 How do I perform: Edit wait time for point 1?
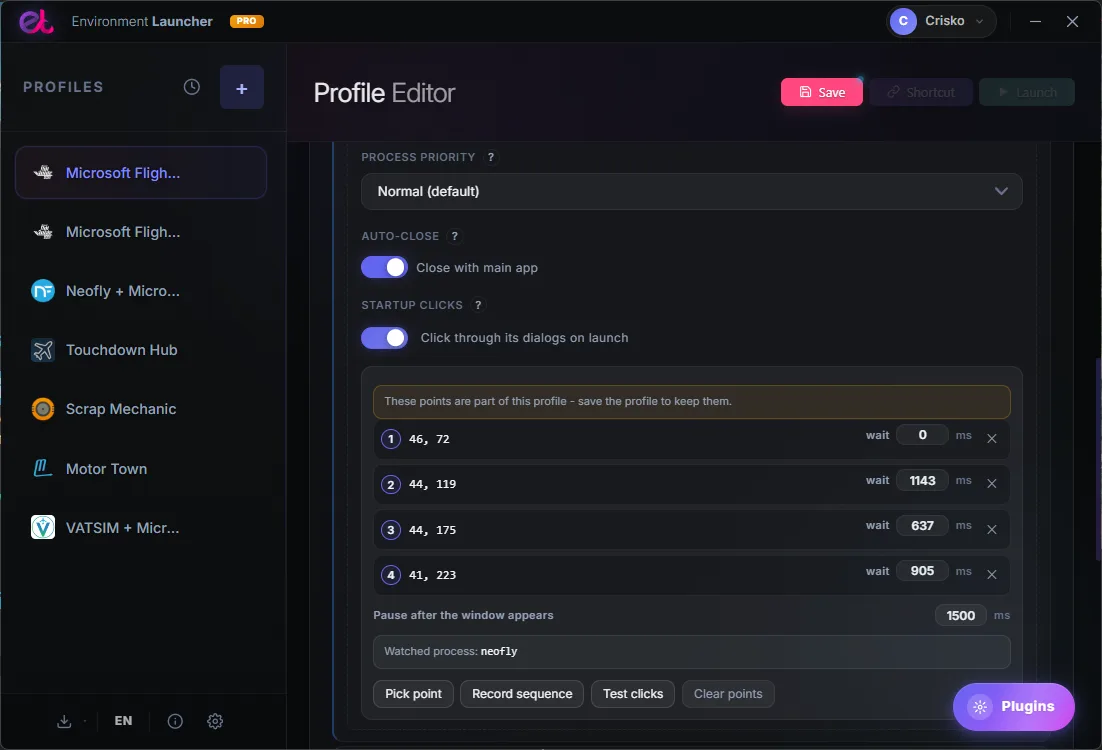pyautogui.click(x=922, y=435)
